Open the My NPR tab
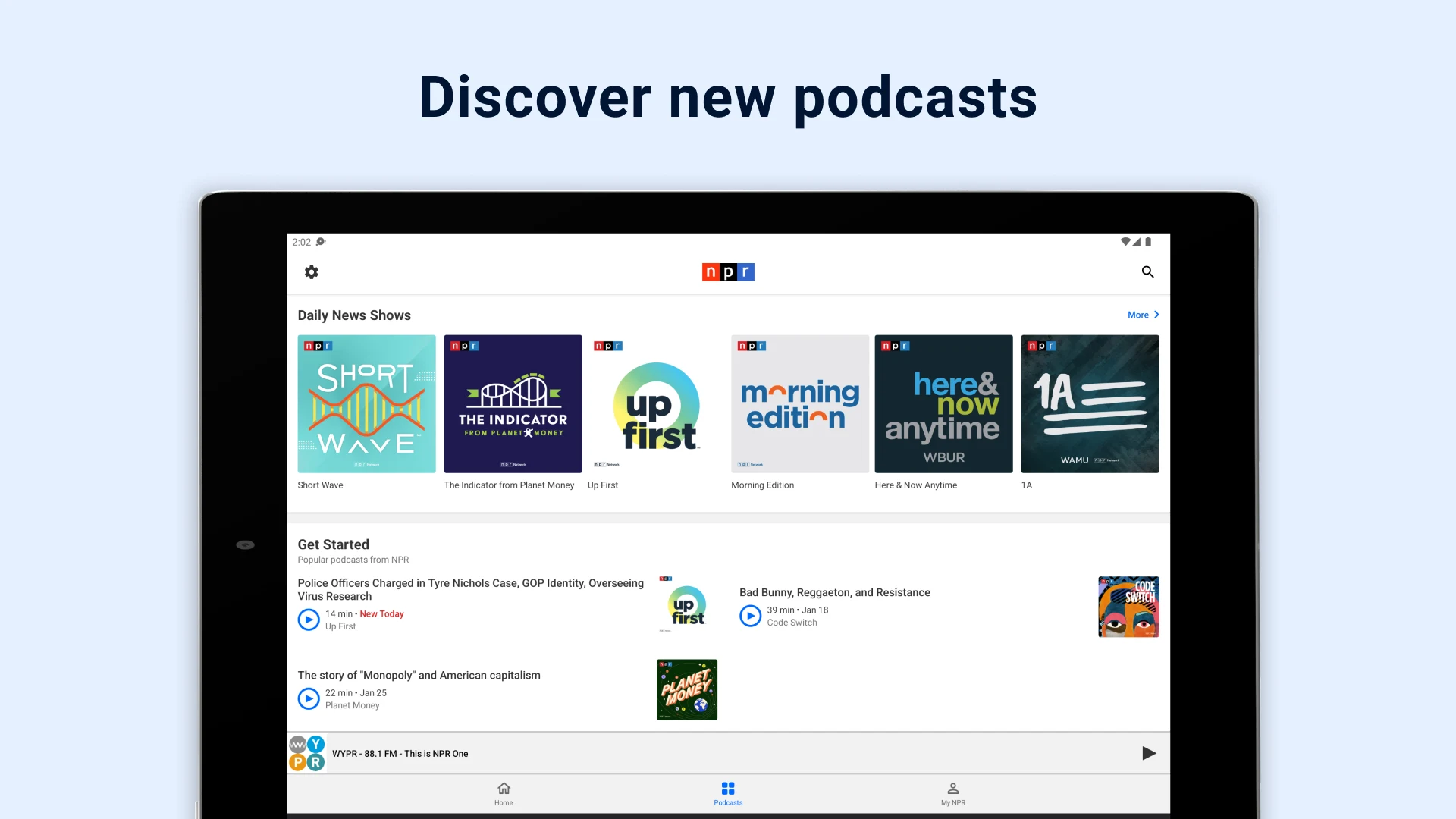1456x819 pixels. tap(953, 794)
